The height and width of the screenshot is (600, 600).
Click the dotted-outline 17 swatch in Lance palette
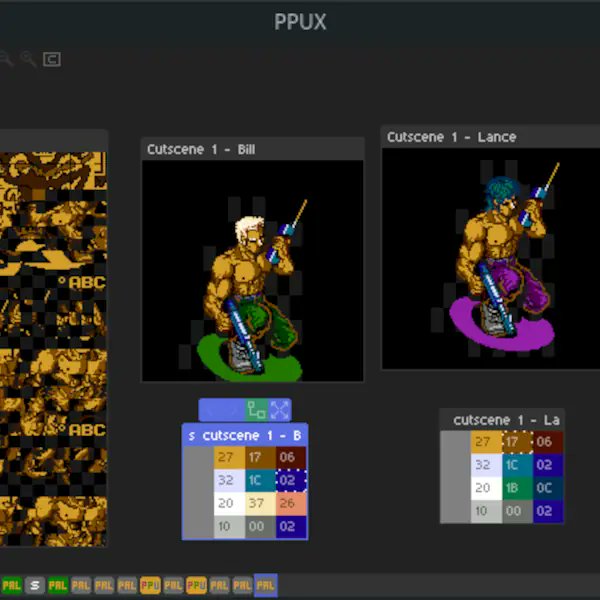[517, 442]
